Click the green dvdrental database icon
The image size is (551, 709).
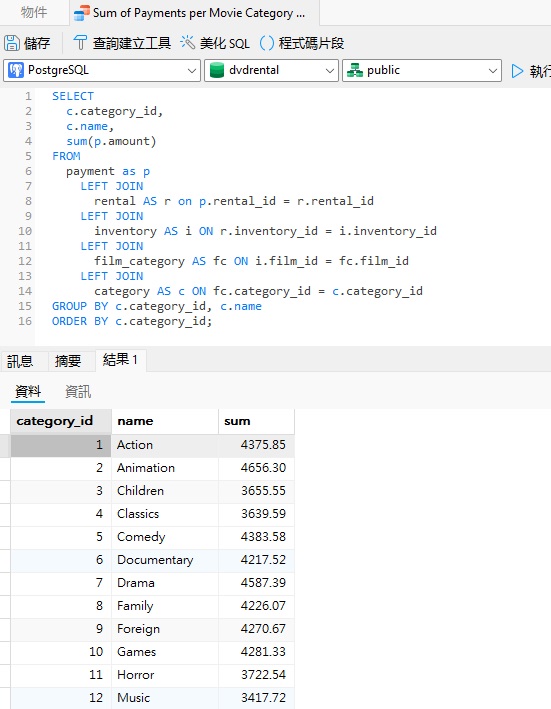(x=217, y=71)
